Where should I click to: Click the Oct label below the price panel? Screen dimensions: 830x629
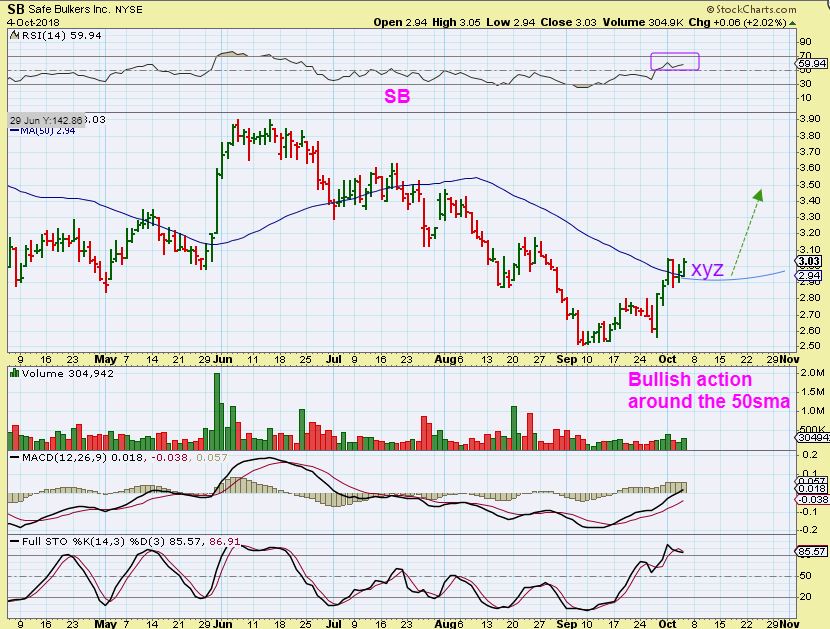(x=667, y=359)
